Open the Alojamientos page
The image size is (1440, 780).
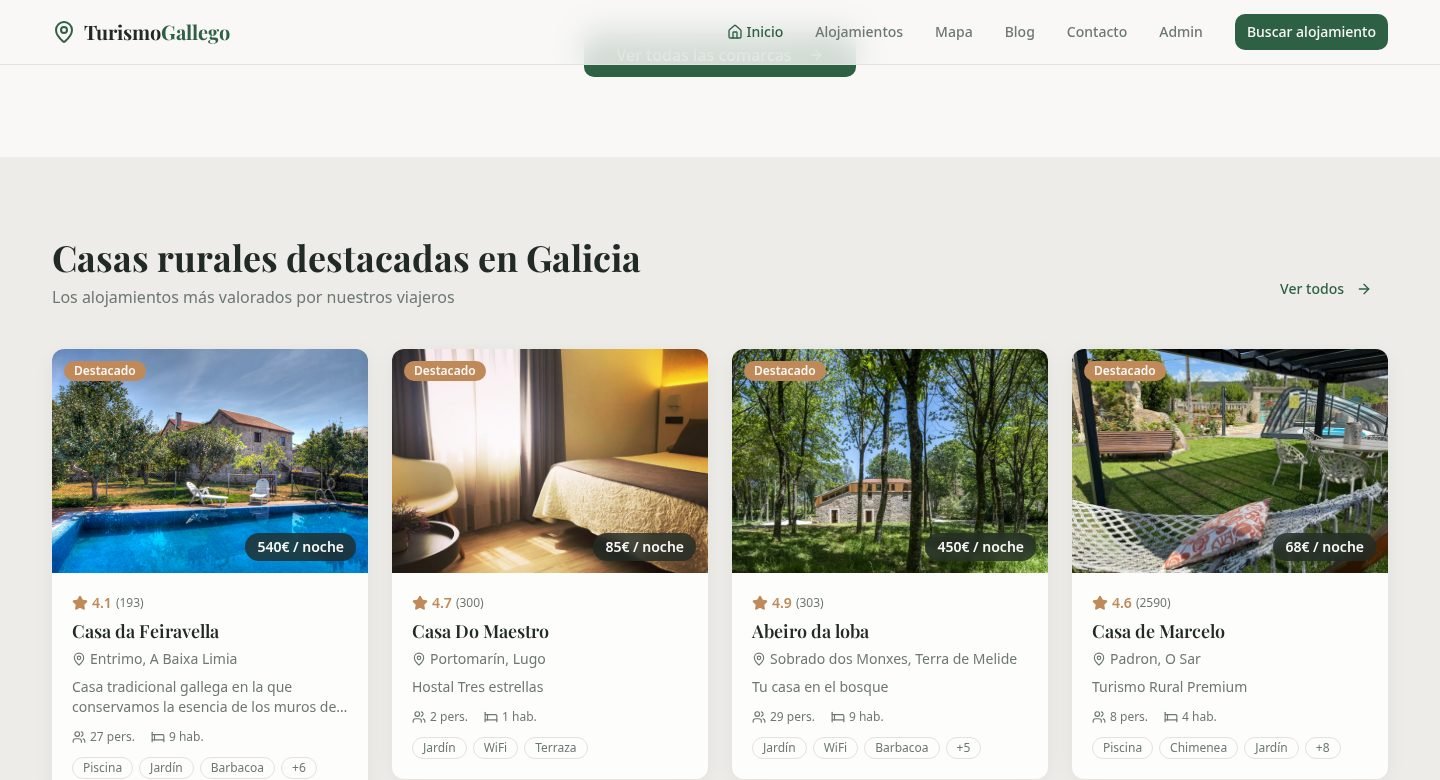[859, 32]
